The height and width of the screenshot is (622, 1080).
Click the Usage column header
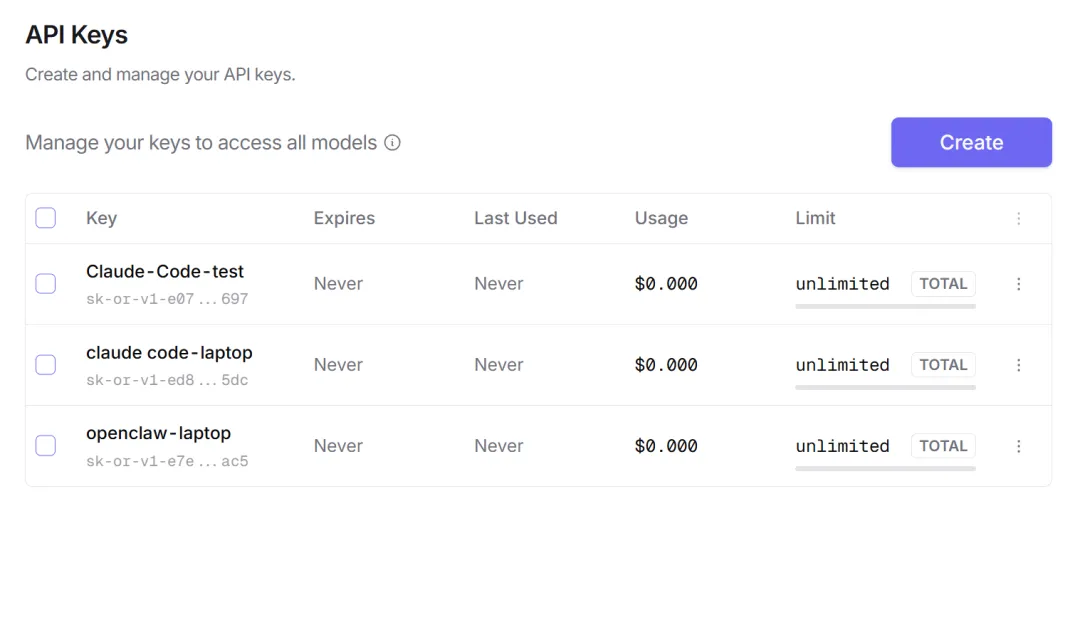[661, 218]
